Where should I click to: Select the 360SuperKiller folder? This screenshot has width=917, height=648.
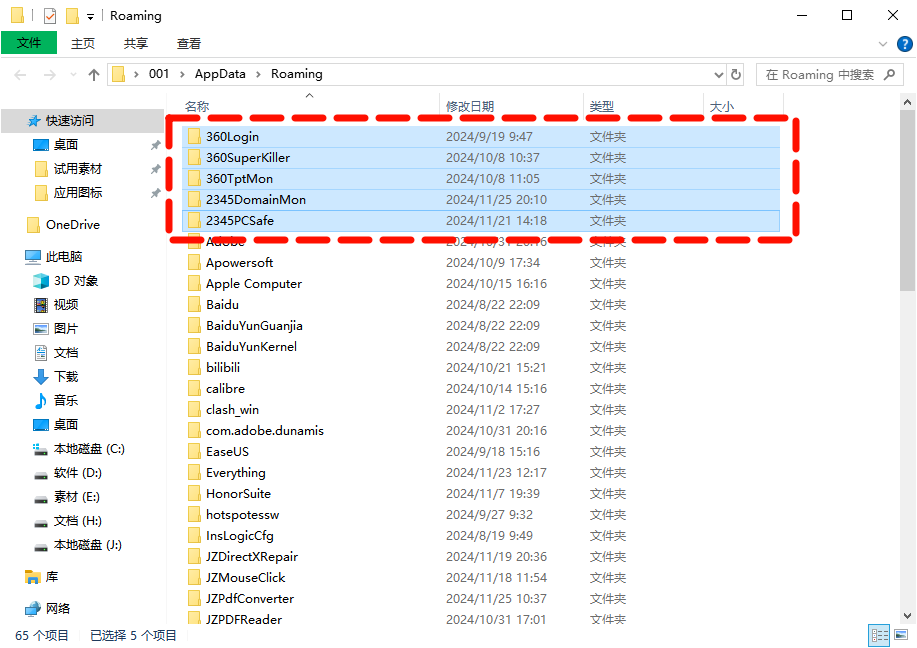pos(481,158)
